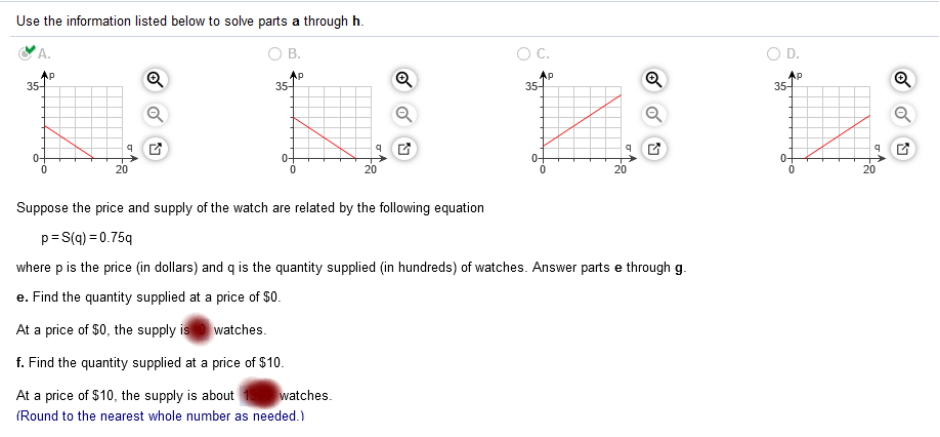Click graph A thumbnail with decreasing line

(83, 122)
